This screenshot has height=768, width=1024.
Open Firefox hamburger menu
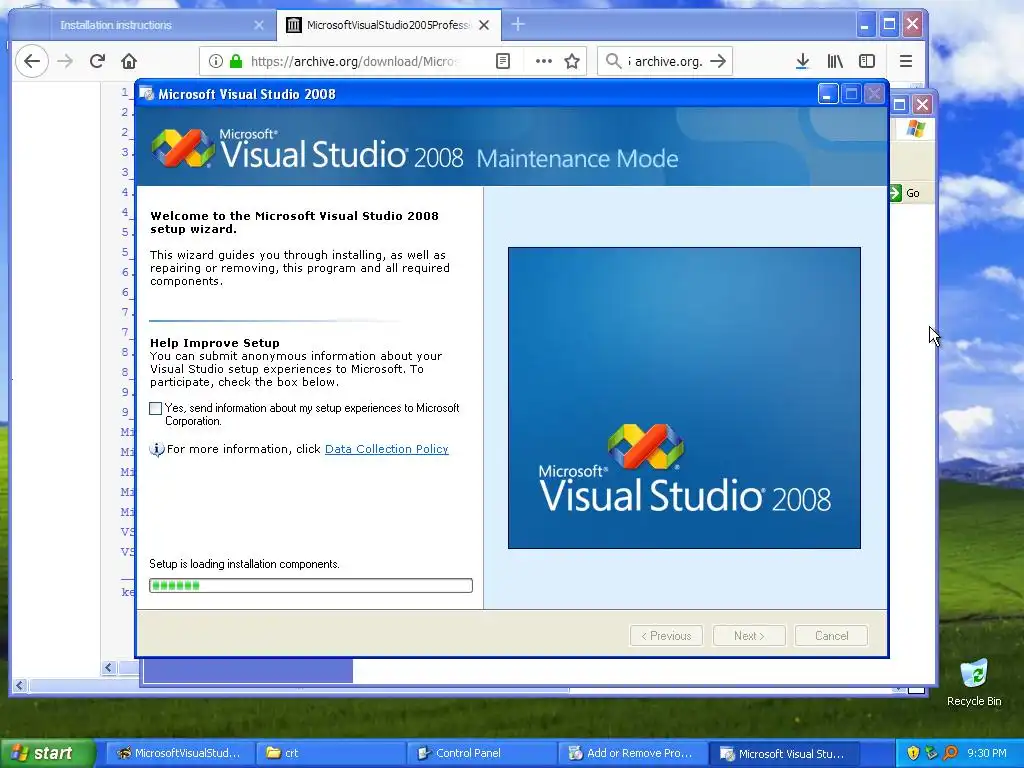(906, 61)
